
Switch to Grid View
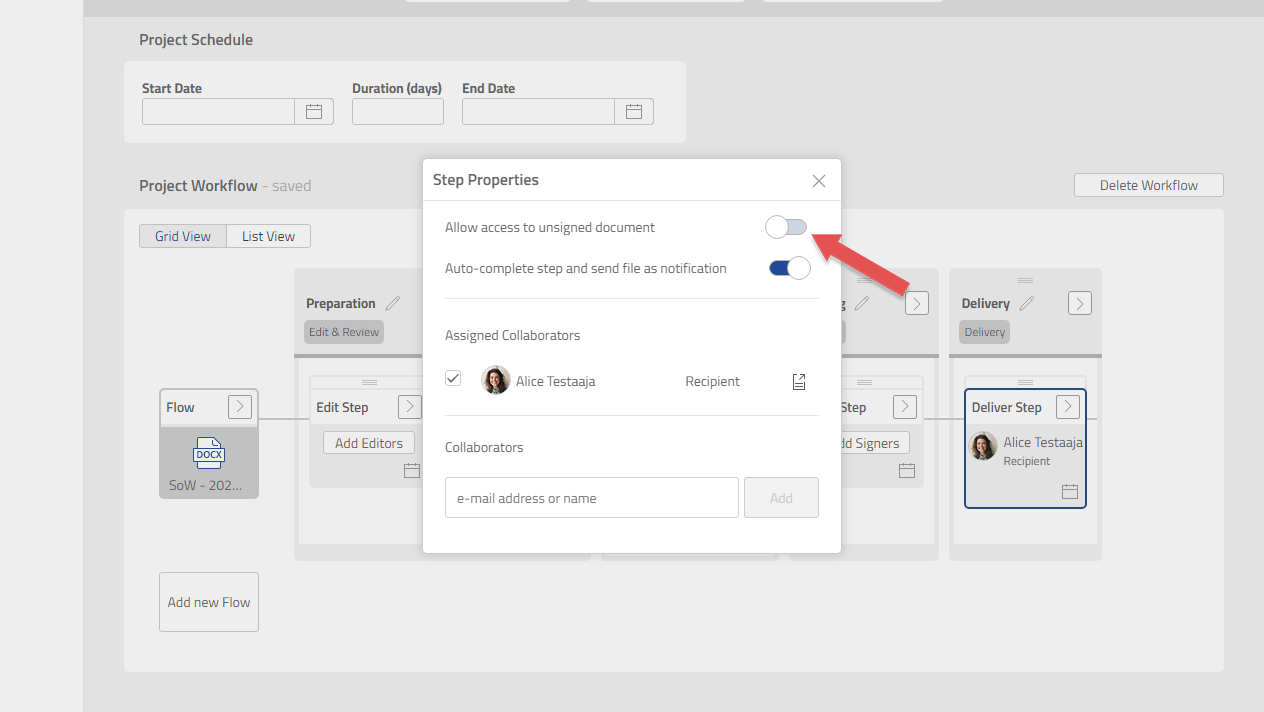click(x=183, y=236)
